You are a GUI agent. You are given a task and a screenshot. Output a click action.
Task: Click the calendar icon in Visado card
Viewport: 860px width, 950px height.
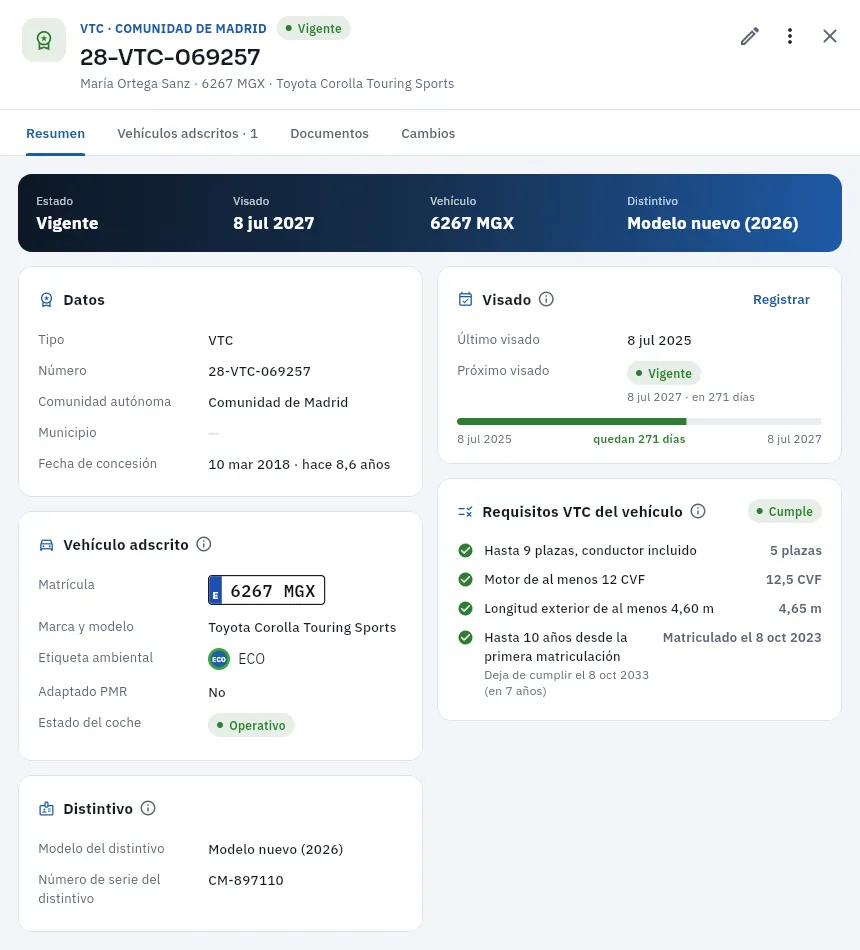(465, 299)
